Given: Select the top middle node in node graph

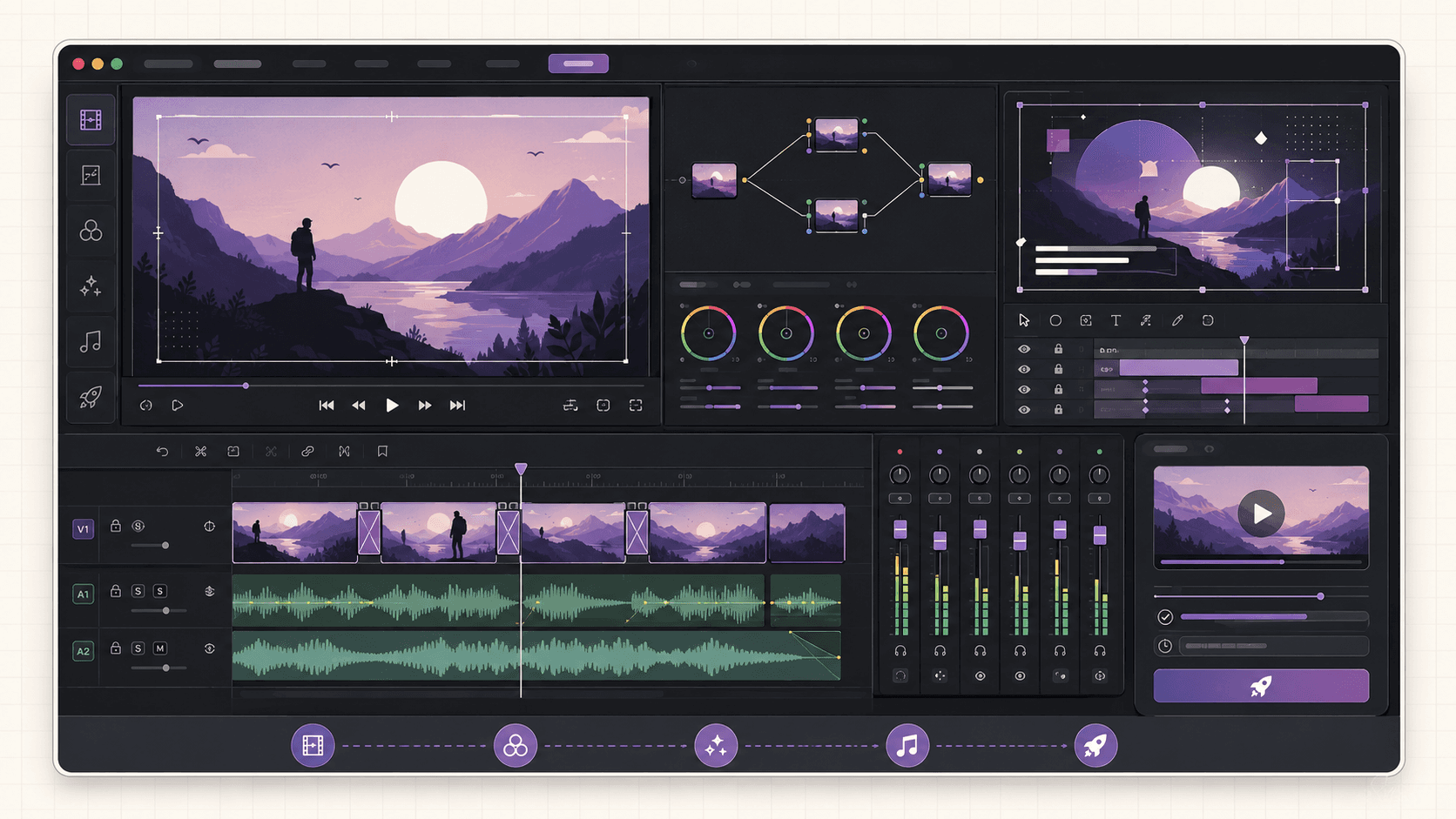Looking at the screenshot, I should pyautogui.click(x=836, y=135).
